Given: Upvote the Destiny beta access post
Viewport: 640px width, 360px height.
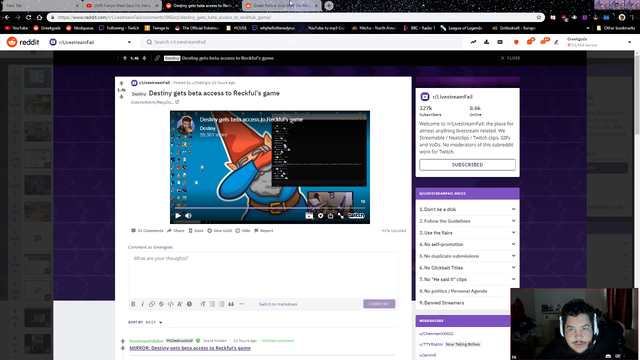Looking at the screenshot, I should click(x=121, y=83).
